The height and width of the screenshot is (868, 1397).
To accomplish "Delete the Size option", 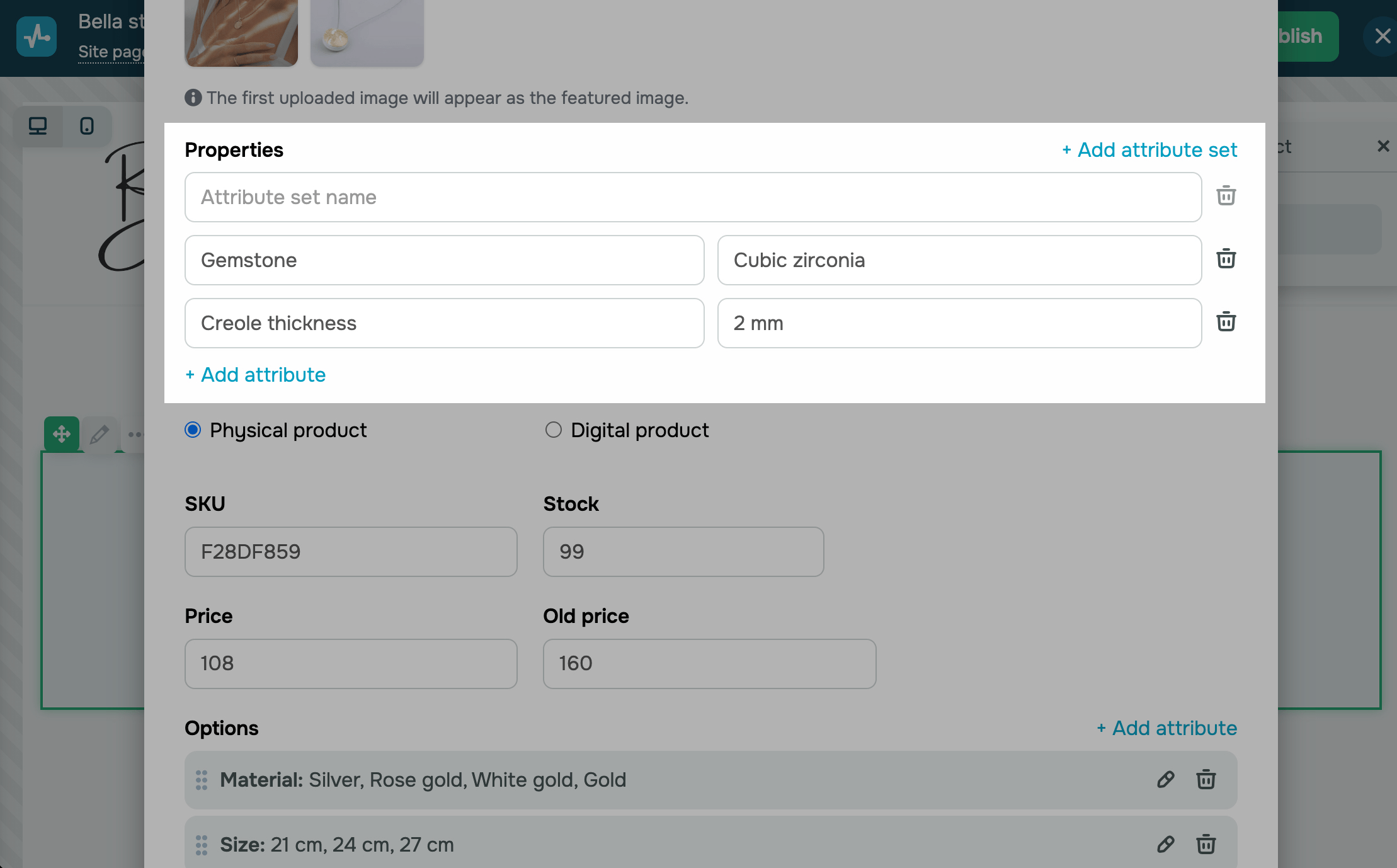I will (1206, 845).
